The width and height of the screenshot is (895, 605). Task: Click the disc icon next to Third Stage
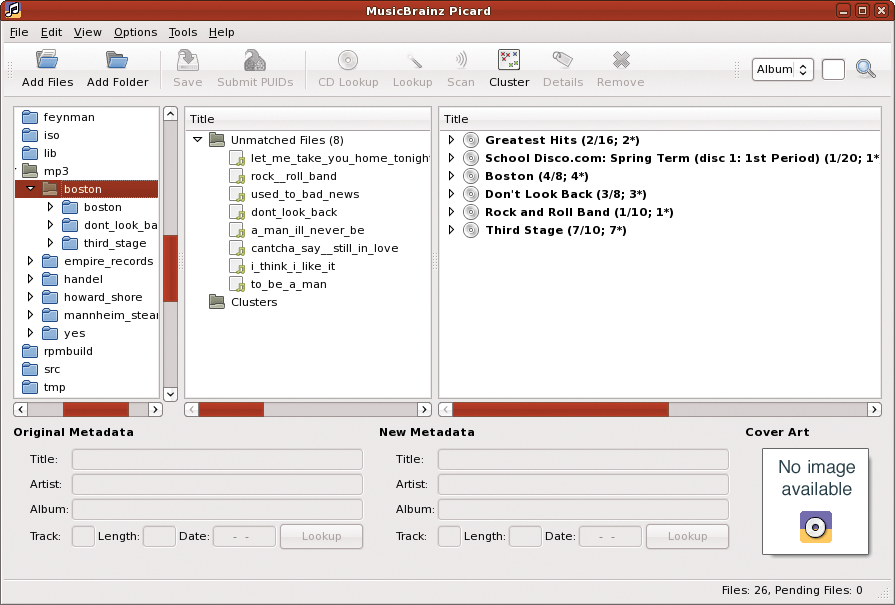coord(471,230)
